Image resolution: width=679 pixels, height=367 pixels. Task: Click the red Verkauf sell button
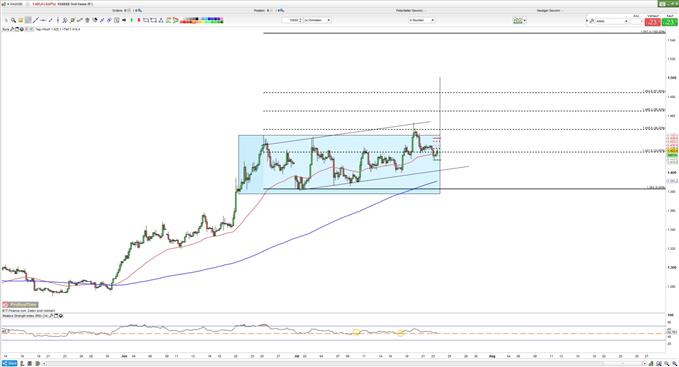pos(653,22)
